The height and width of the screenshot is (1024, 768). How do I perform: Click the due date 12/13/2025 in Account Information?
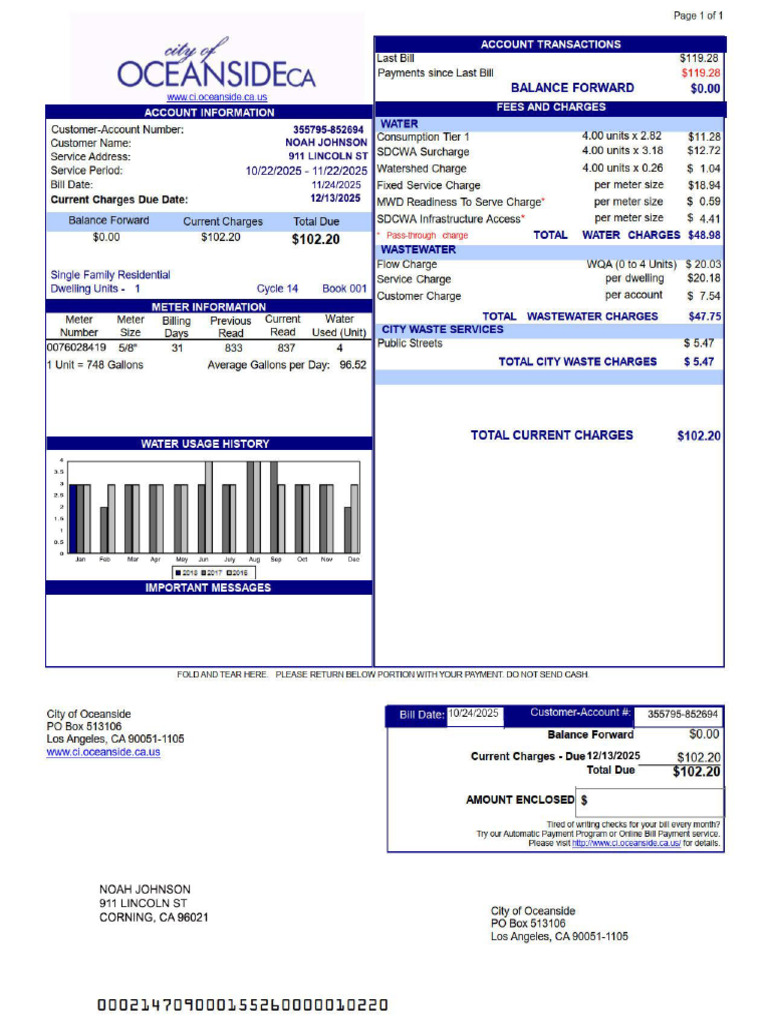coord(335,199)
